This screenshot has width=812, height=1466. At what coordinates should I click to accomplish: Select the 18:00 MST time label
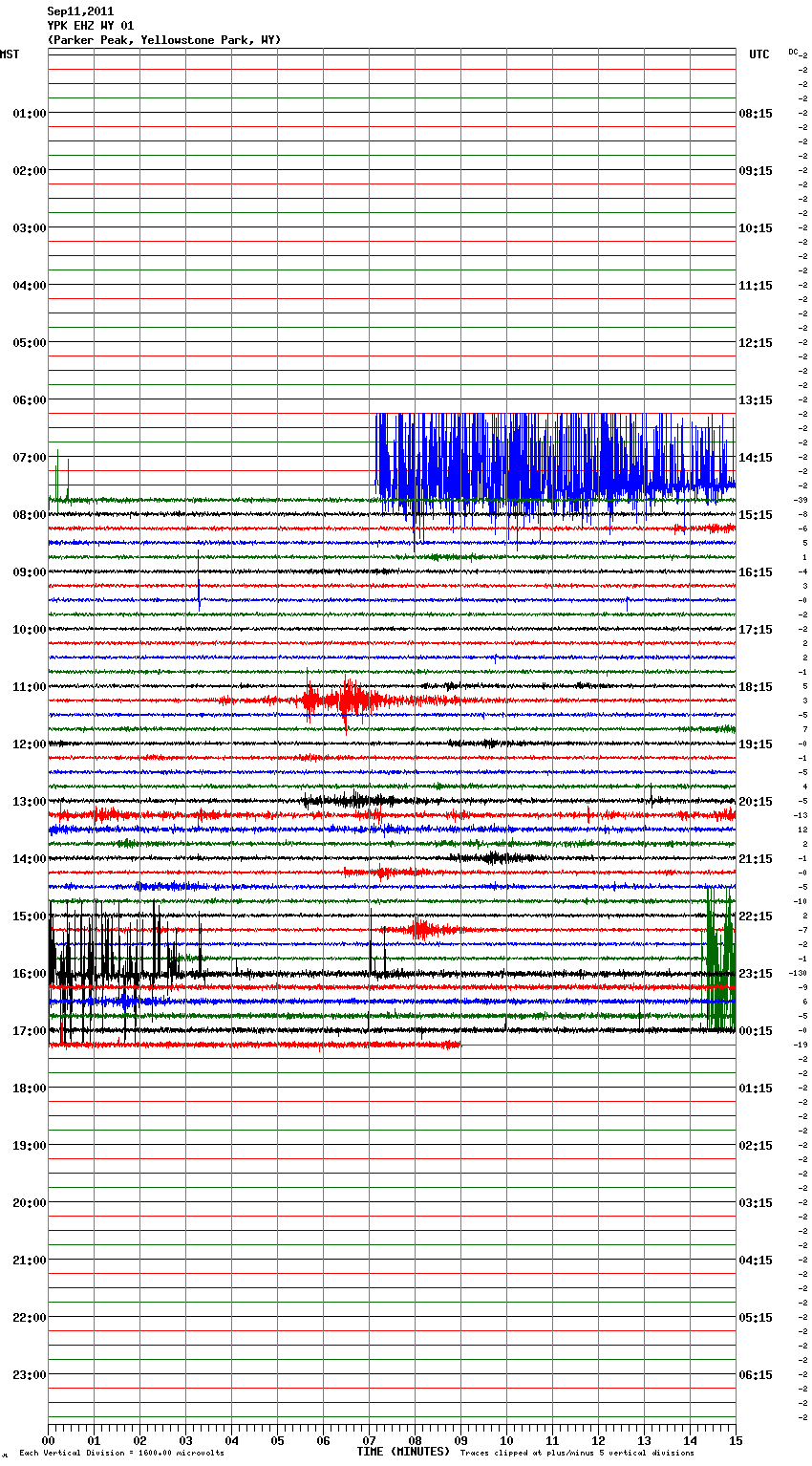[x=29, y=1089]
